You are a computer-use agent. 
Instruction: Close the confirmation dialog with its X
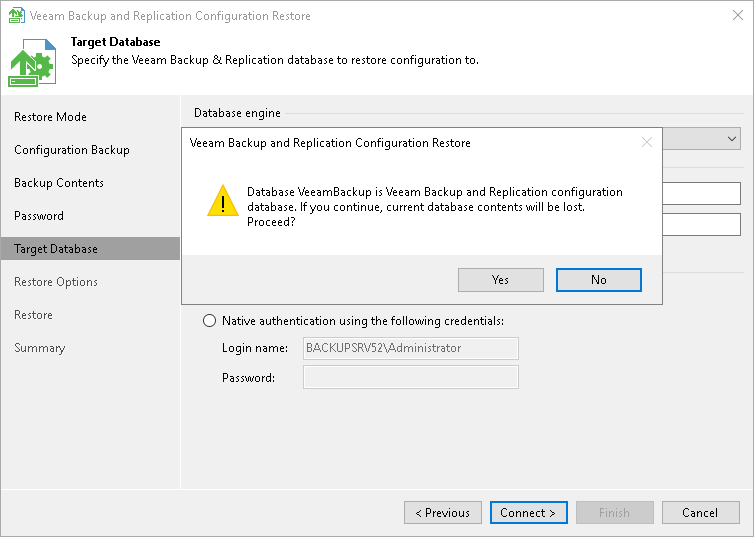pos(647,142)
